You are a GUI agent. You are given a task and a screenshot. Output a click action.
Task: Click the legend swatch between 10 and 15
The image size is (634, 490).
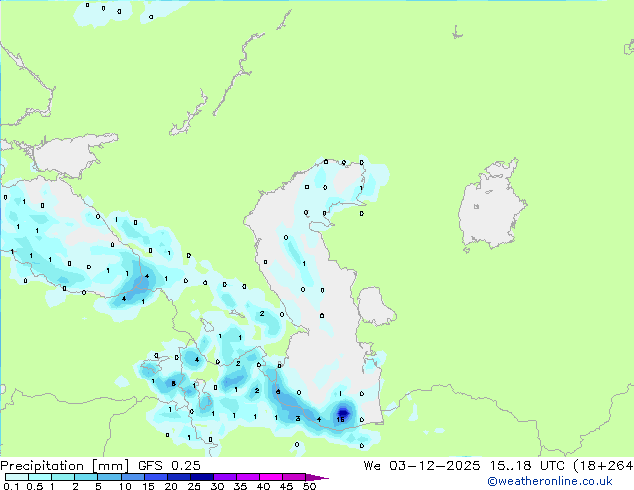pyautogui.click(x=132, y=477)
